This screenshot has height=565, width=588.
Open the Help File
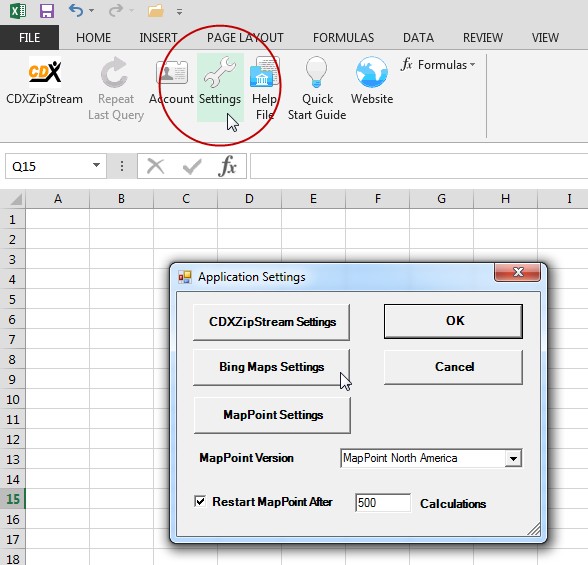tap(265, 88)
